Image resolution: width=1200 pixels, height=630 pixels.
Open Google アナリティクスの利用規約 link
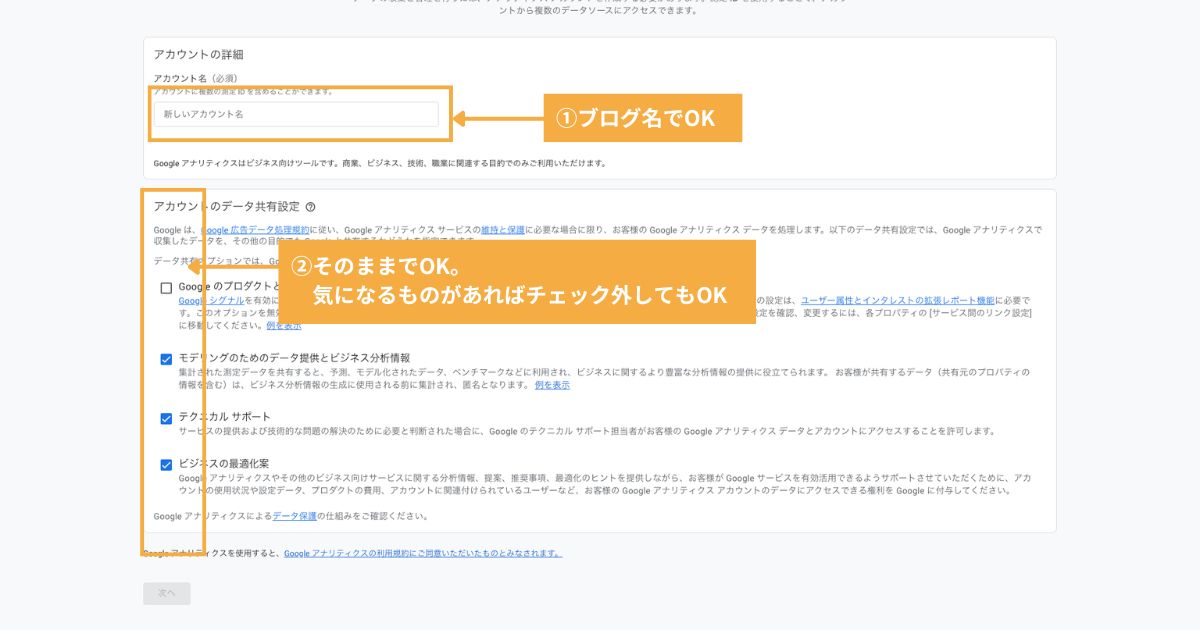click(423, 553)
